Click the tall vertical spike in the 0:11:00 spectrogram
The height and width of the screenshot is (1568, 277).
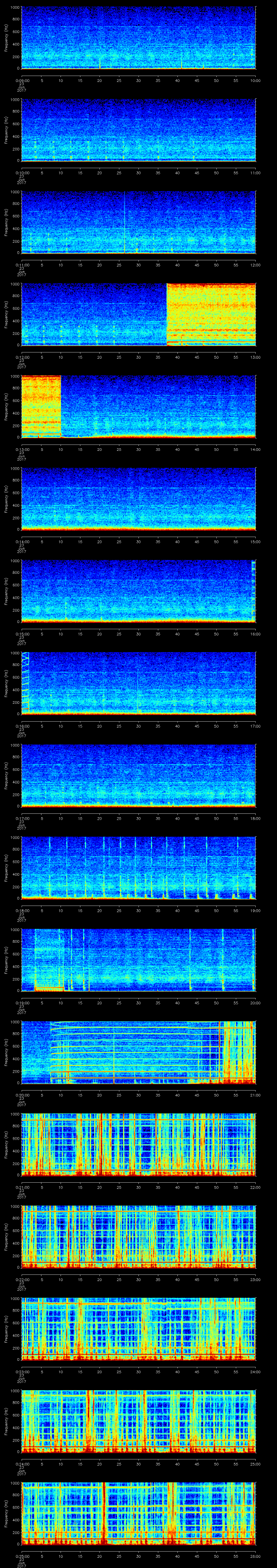(125, 222)
